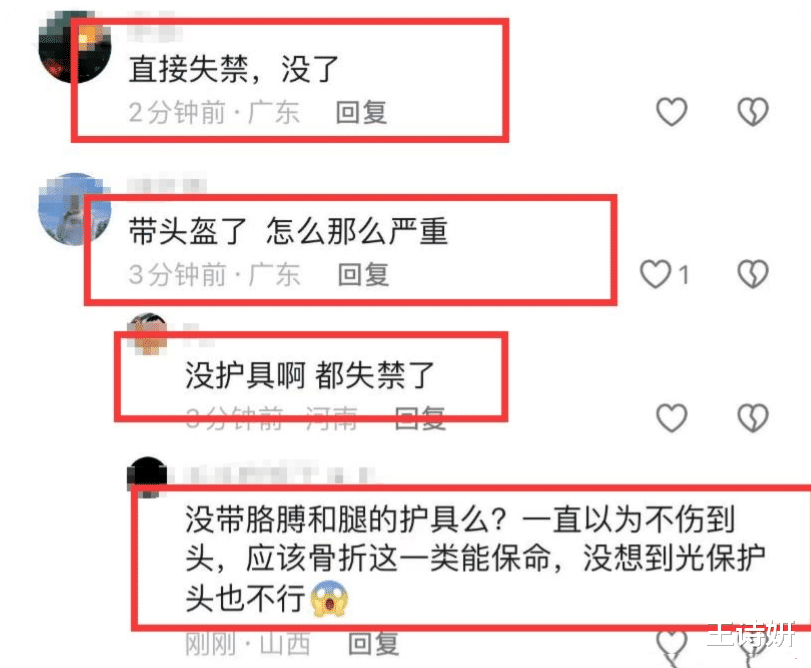Reply to the comment '带头盔了 怎么那么严重'
The height and width of the screenshot is (668, 811).
click(363, 274)
